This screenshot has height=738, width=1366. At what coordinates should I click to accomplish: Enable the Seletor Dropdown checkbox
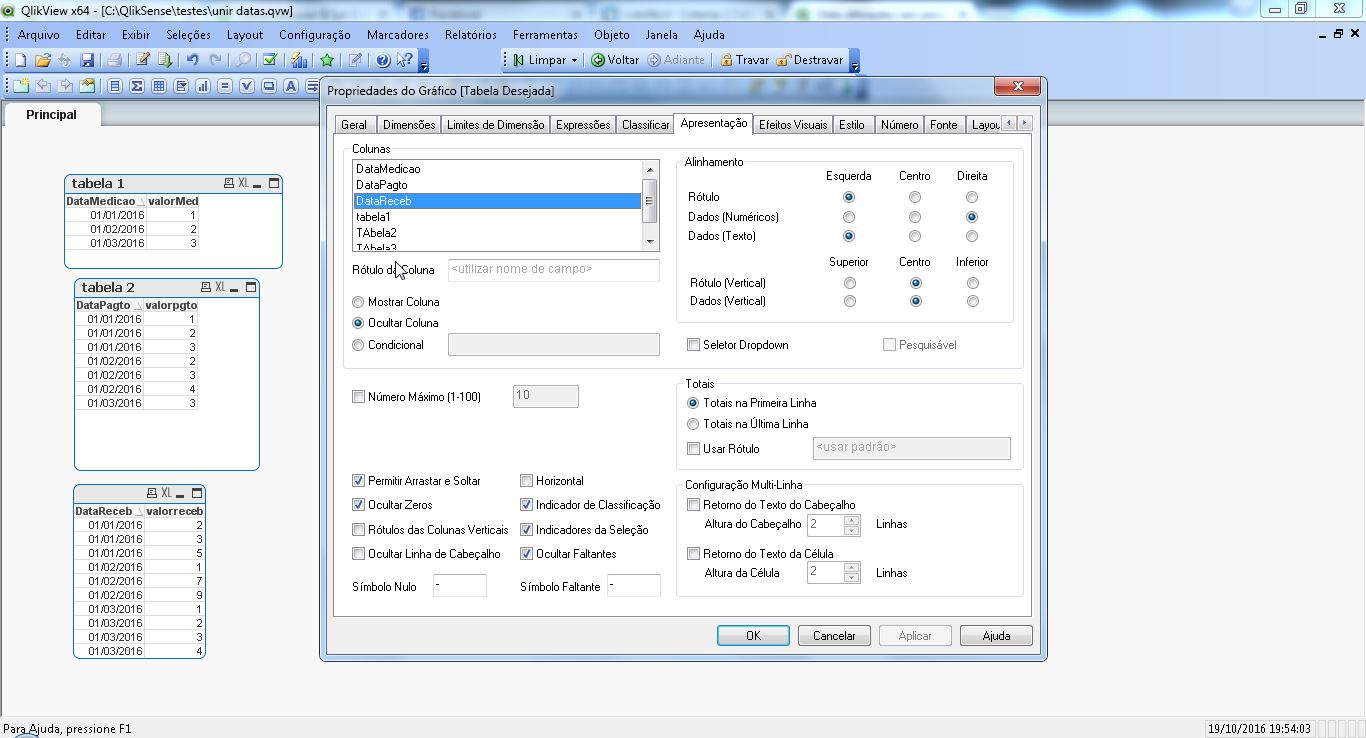[x=693, y=345]
